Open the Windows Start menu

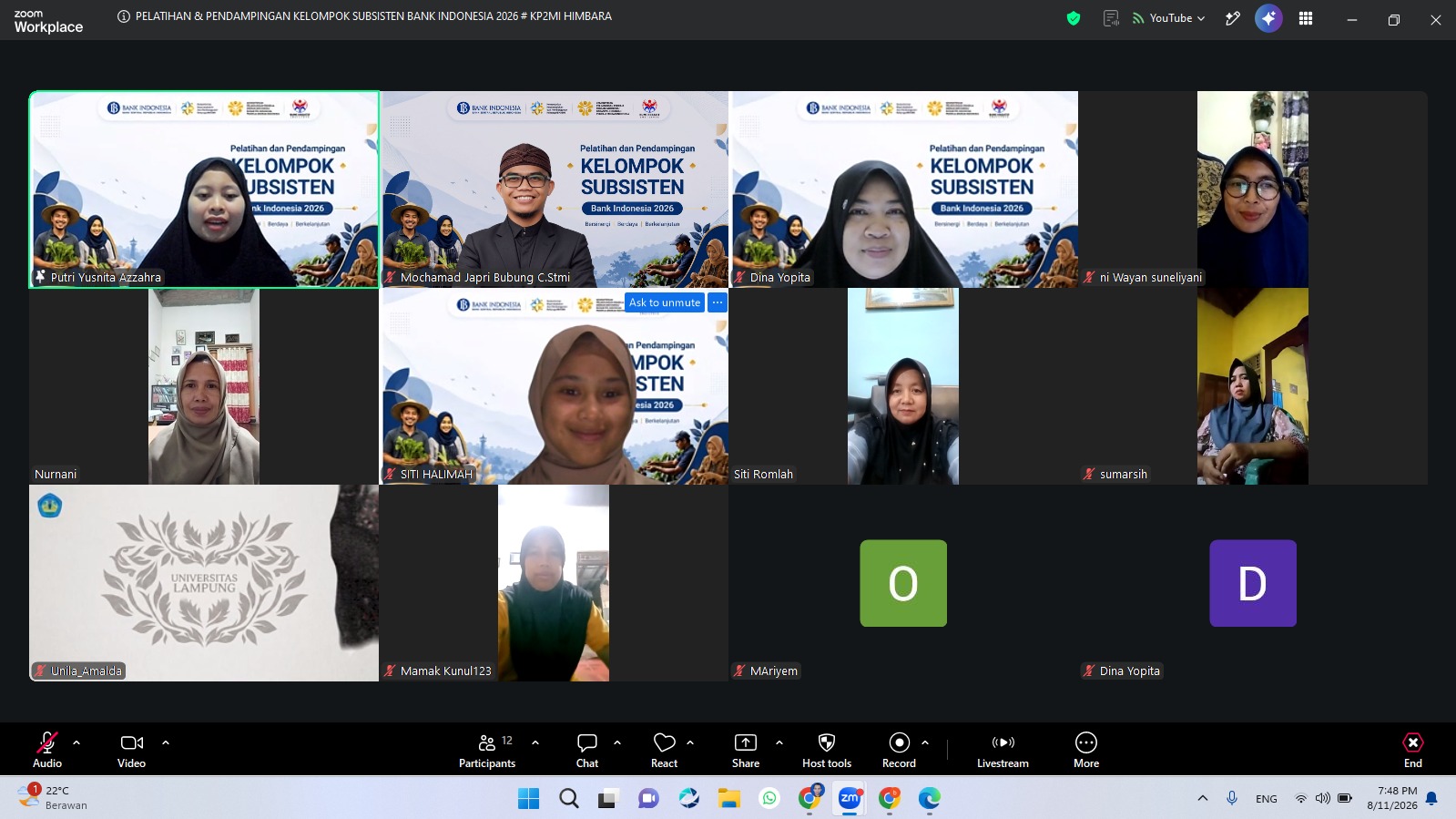point(528,799)
